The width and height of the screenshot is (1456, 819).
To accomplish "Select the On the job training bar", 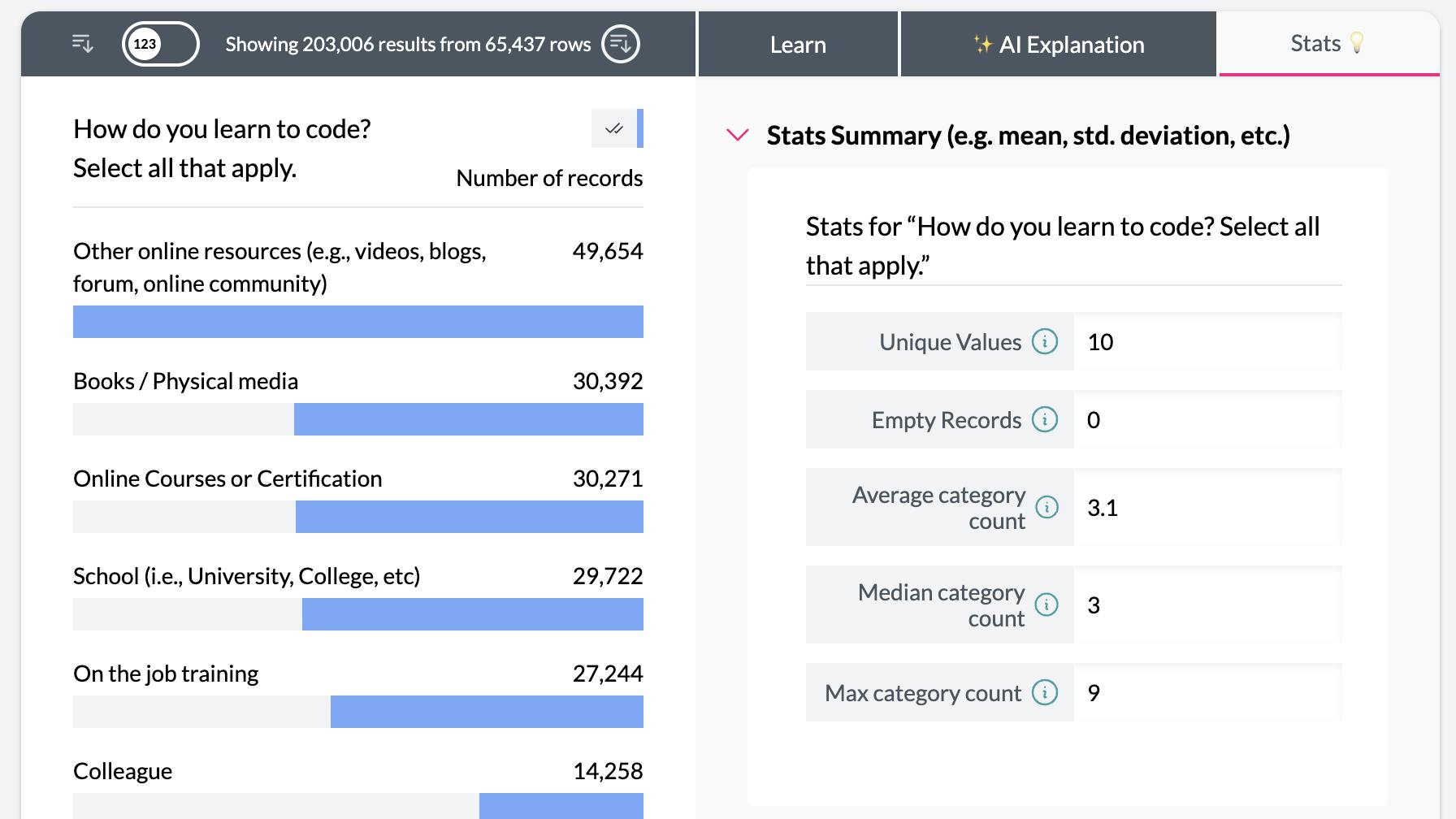I will point(486,712).
